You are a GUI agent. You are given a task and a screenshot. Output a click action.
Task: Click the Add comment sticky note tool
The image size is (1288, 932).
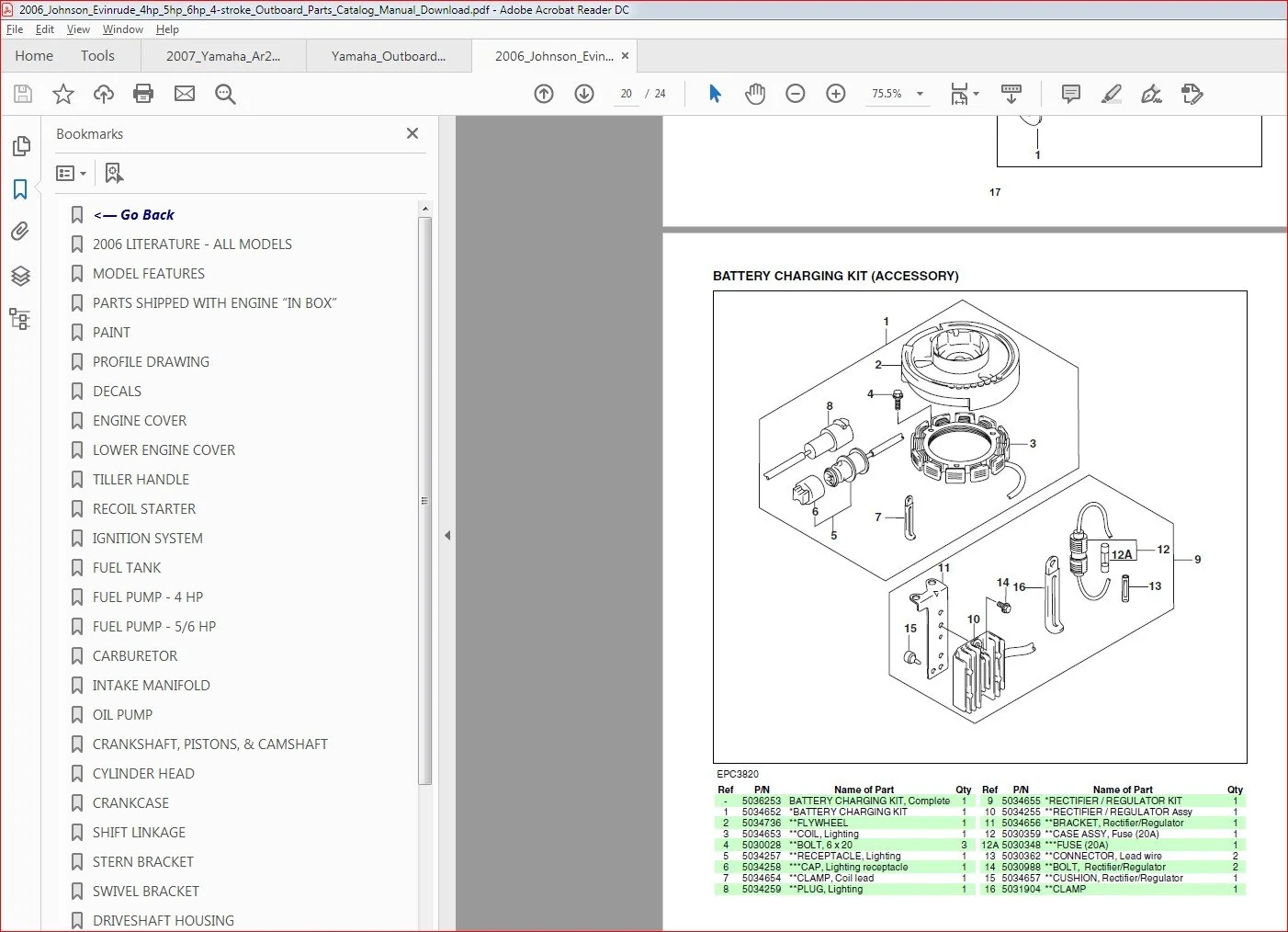pyautogui.click(x=1070, y=94)
